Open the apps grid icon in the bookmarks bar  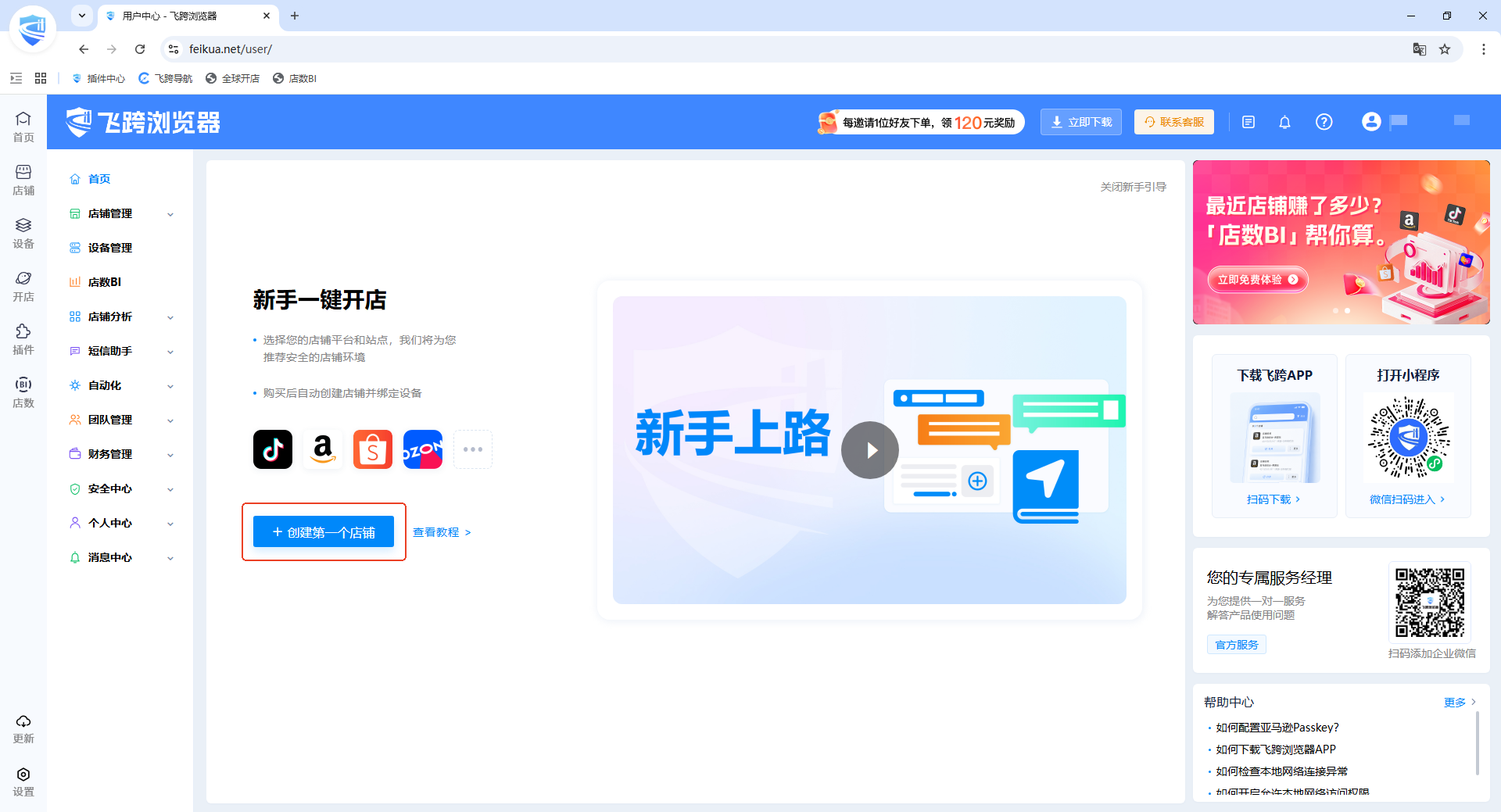(41, 78)
